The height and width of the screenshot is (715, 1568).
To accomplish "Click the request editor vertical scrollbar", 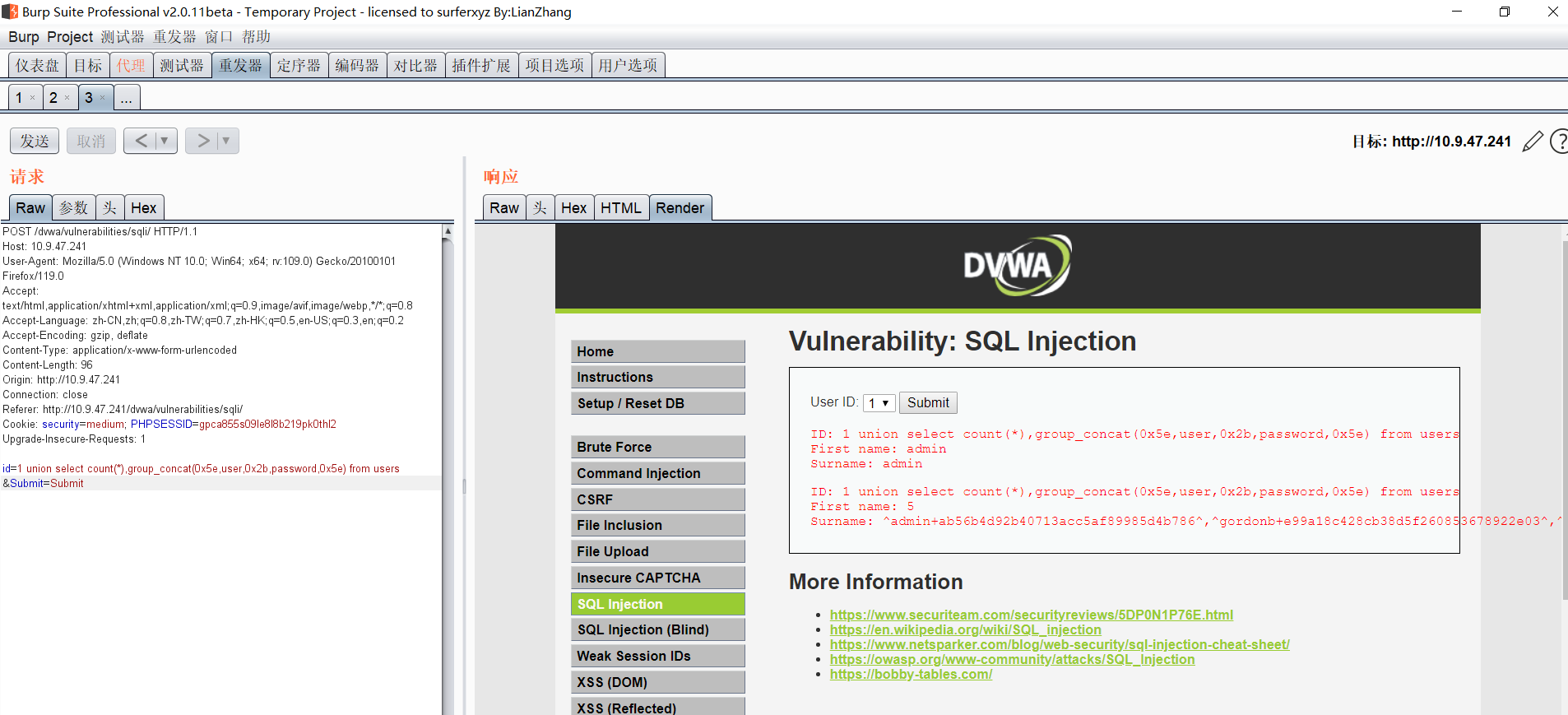I will click(448, 469).
